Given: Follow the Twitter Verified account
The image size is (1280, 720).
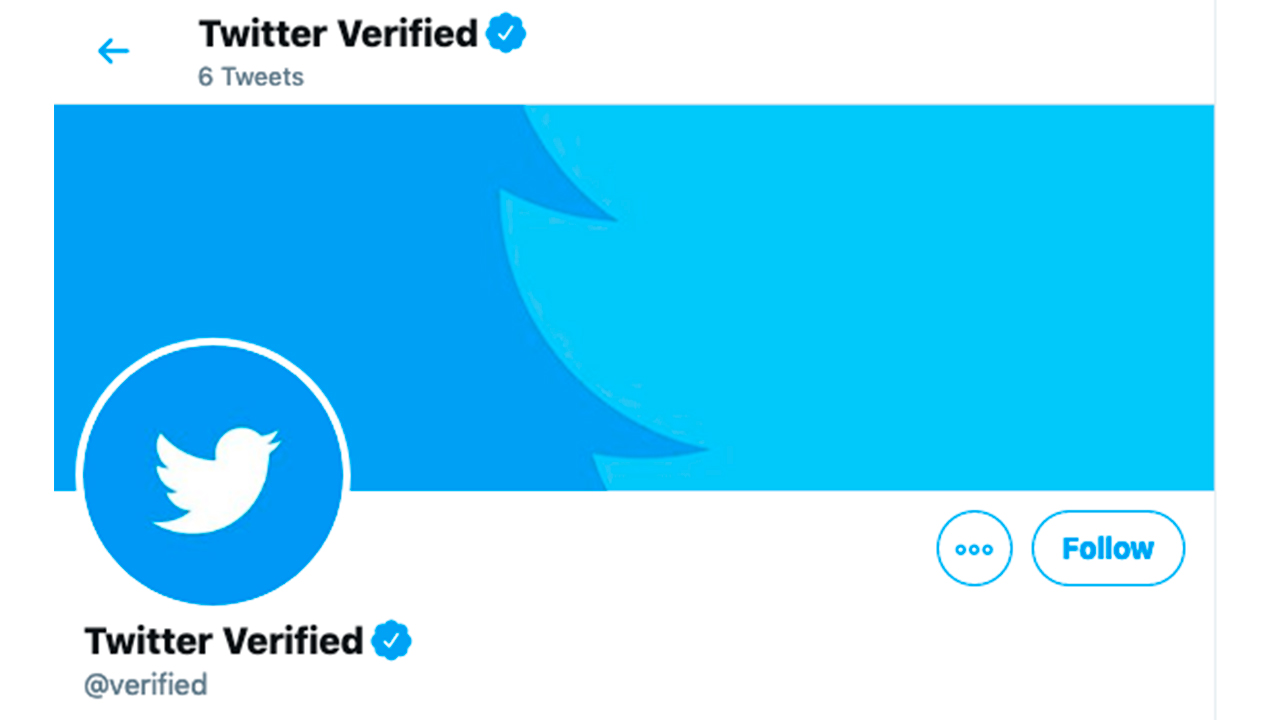Looking at the screenshot, I should (x=1108, y=548).
